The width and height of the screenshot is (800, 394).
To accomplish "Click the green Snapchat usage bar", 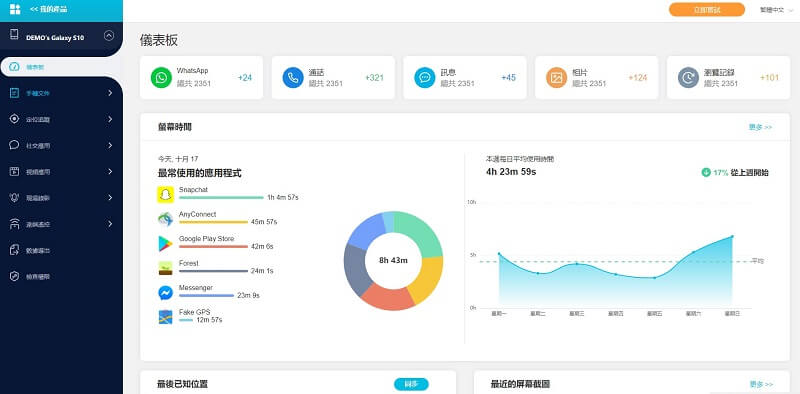I will click(221, 198).
